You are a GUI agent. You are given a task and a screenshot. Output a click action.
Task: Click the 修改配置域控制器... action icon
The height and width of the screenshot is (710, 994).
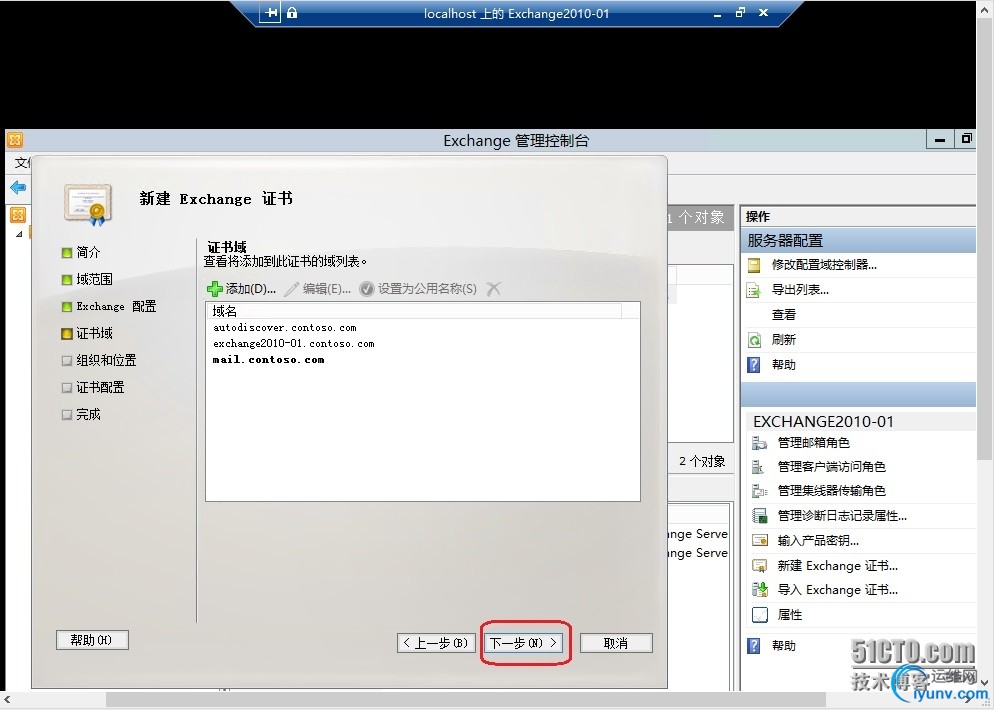(754, 265)
